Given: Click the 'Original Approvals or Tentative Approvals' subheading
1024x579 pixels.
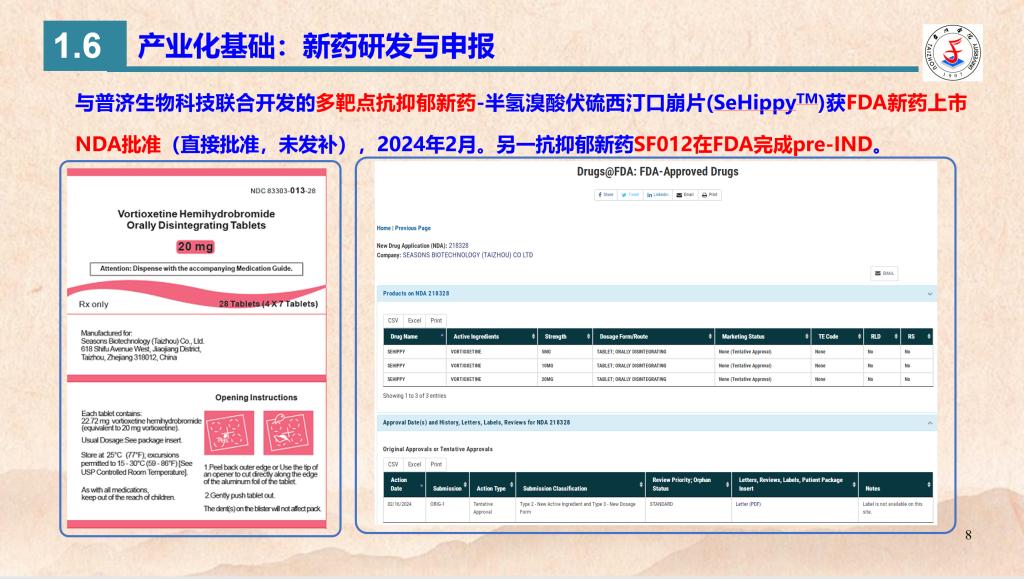Looking at the screenshot, I should tap(438, 450).
